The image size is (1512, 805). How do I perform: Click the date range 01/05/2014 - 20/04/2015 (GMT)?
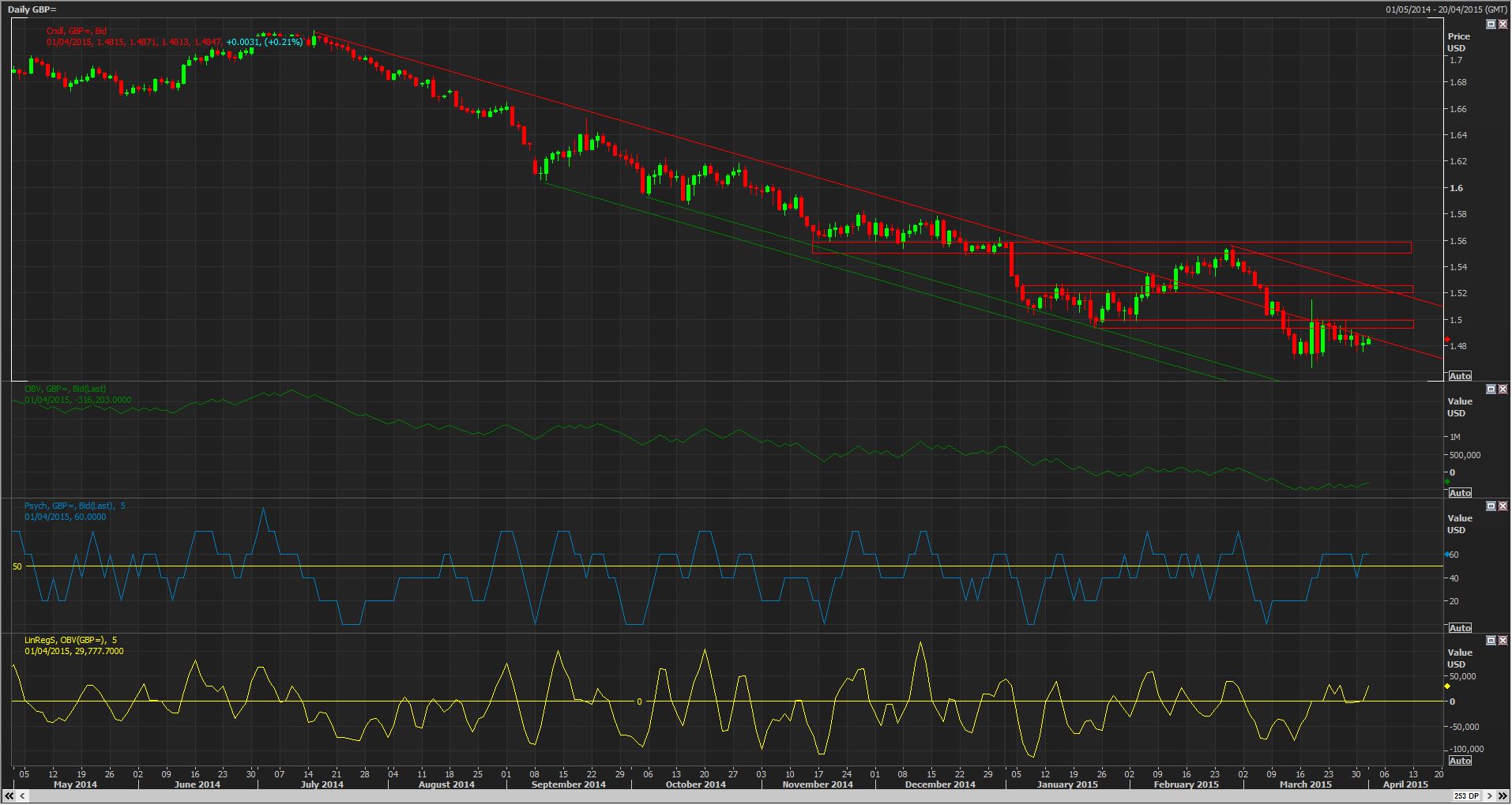click(1445, 9)
